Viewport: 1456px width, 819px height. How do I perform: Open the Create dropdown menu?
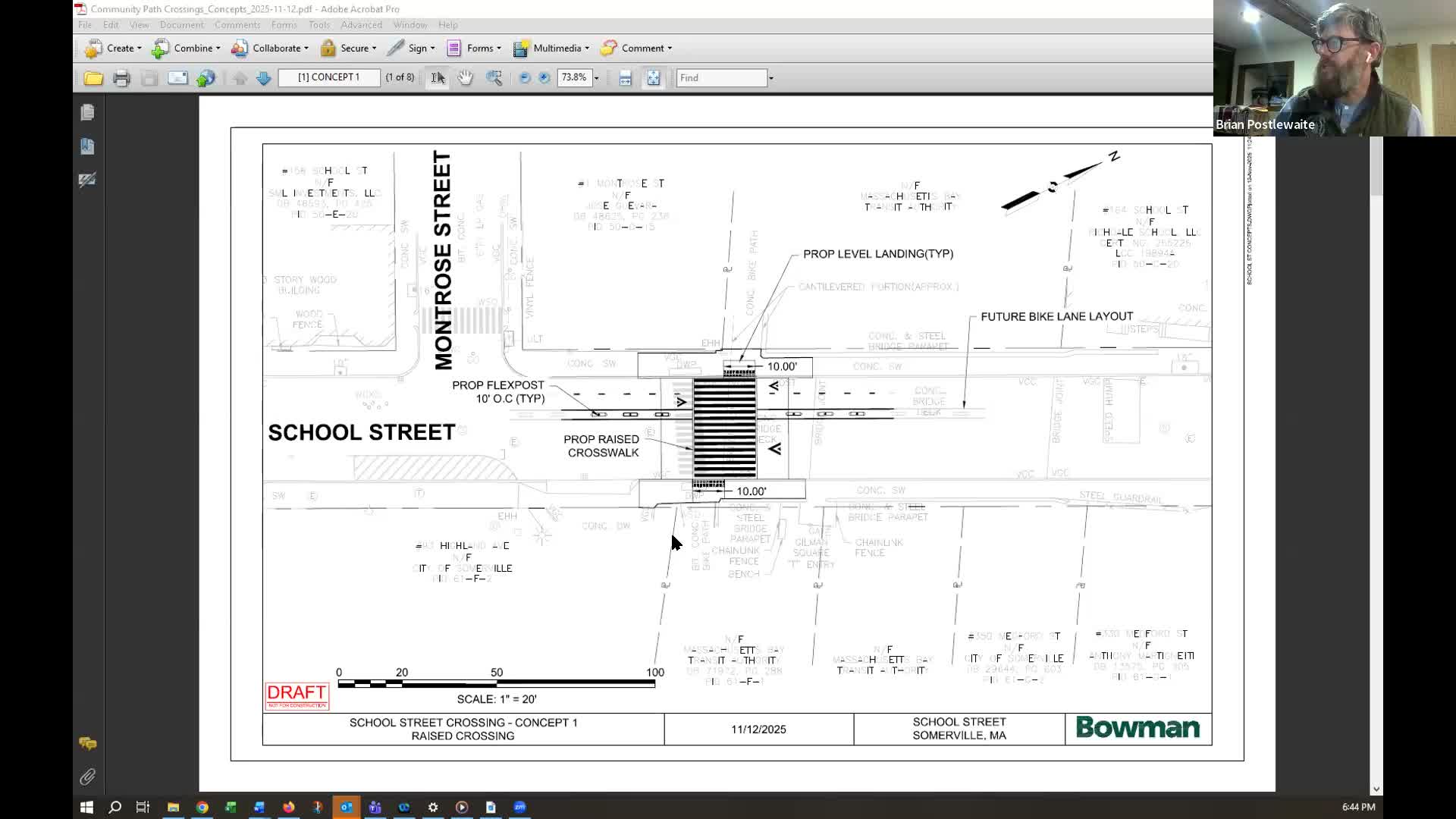point(113,48)
